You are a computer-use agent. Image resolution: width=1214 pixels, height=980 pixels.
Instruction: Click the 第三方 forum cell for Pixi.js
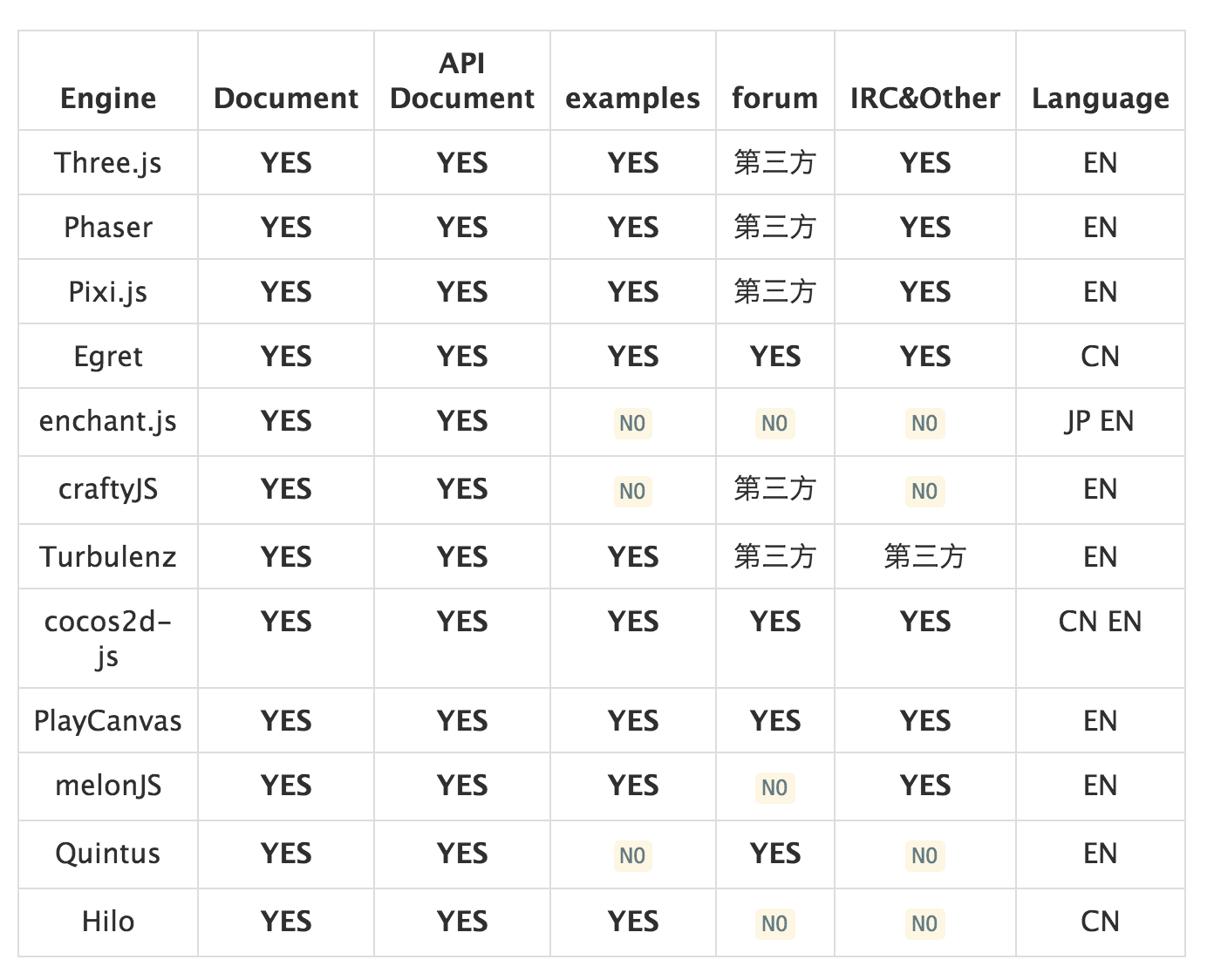pos(774,292)
